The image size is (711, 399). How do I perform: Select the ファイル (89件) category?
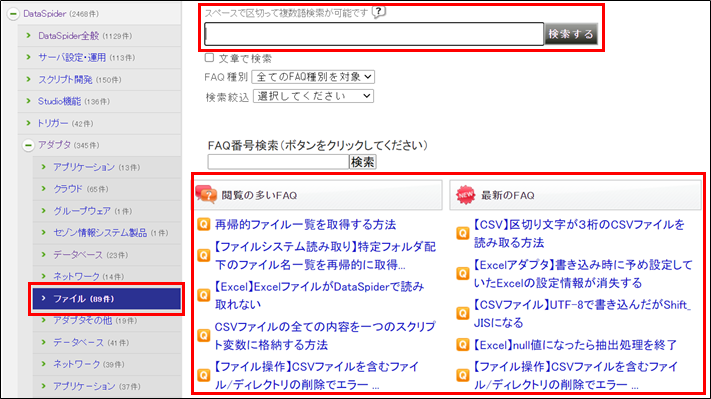(107, 299)
